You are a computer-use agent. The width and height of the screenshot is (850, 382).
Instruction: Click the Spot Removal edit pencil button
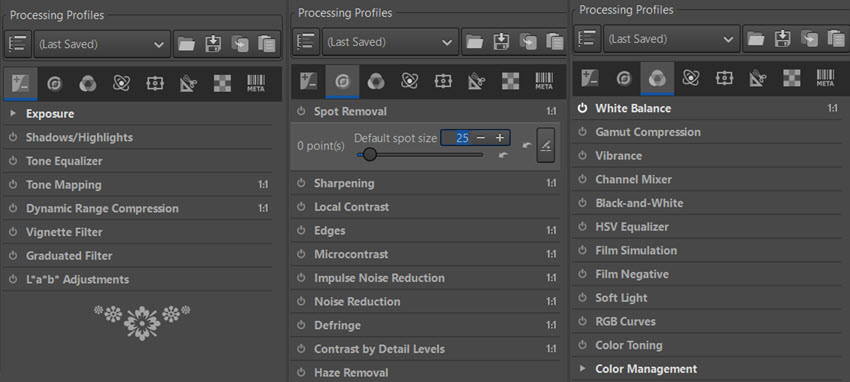pyautogui.click(x=546, y=146)
